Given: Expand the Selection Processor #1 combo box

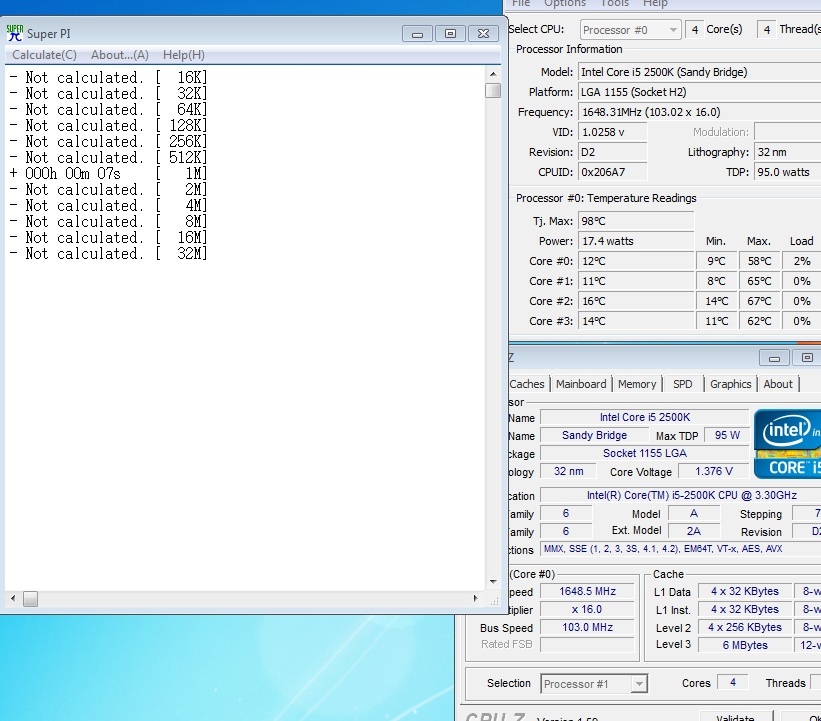Looking at the screenshot, I should [638, 684].
